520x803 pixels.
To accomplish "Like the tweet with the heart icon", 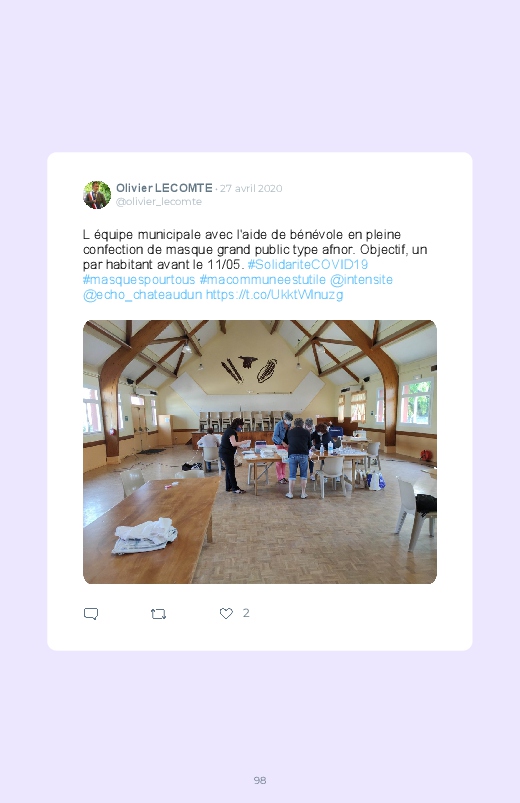I will tap(226, 613).
